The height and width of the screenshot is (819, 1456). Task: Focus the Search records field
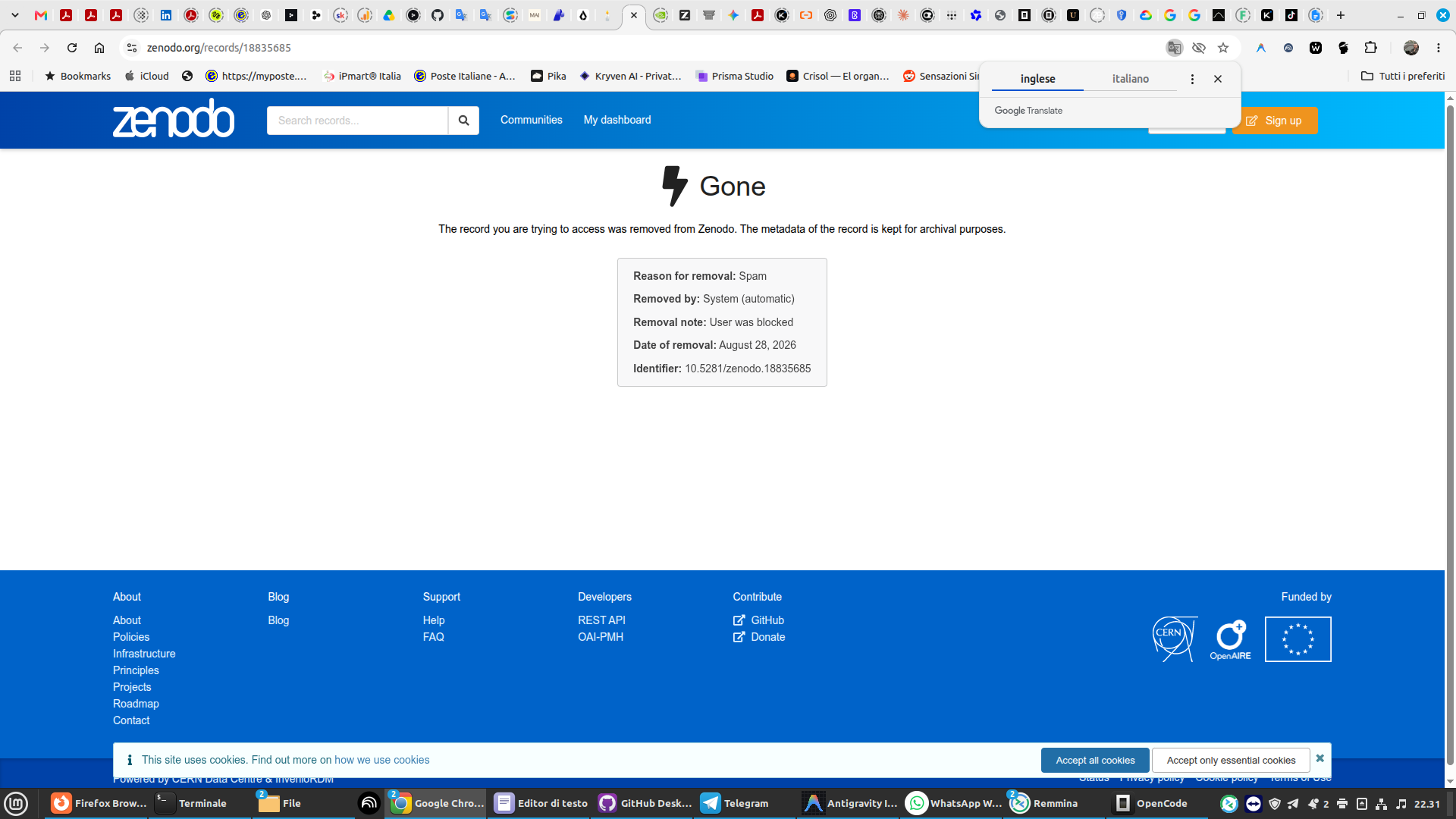coord(357,121)
